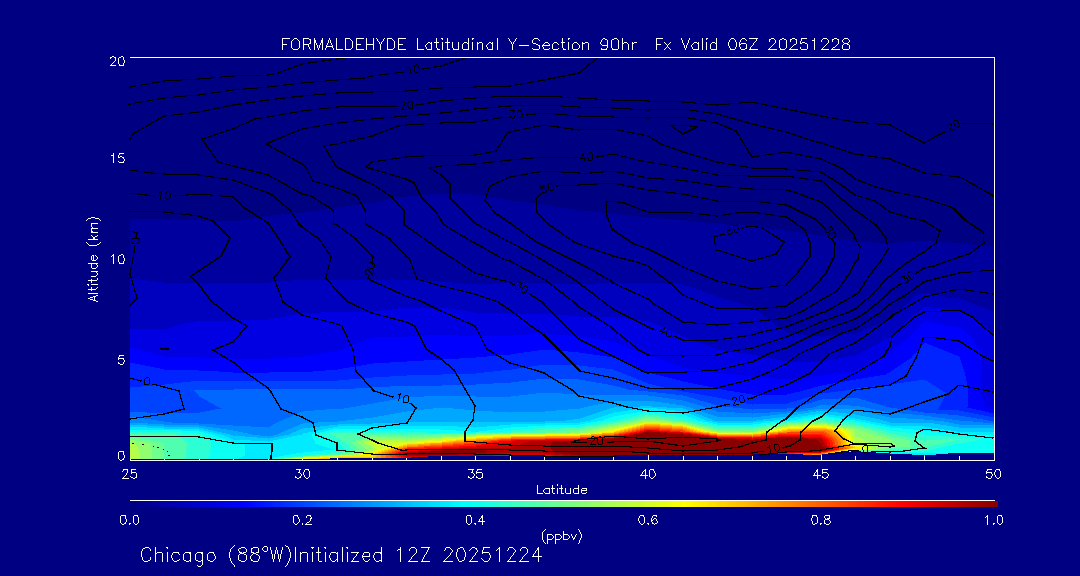
Task: Click the "Latitude" x-axis label
Action: pos(562,490)
